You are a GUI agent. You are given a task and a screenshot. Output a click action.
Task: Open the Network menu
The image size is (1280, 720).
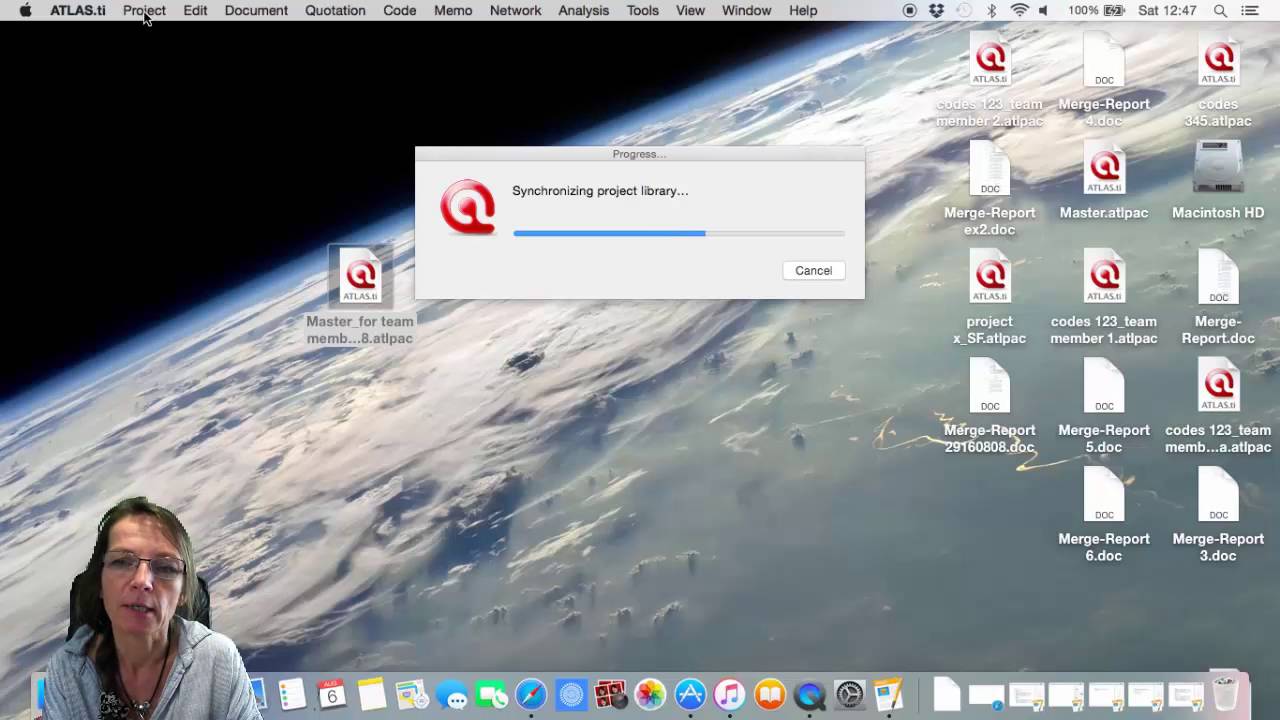coord(515,10)
